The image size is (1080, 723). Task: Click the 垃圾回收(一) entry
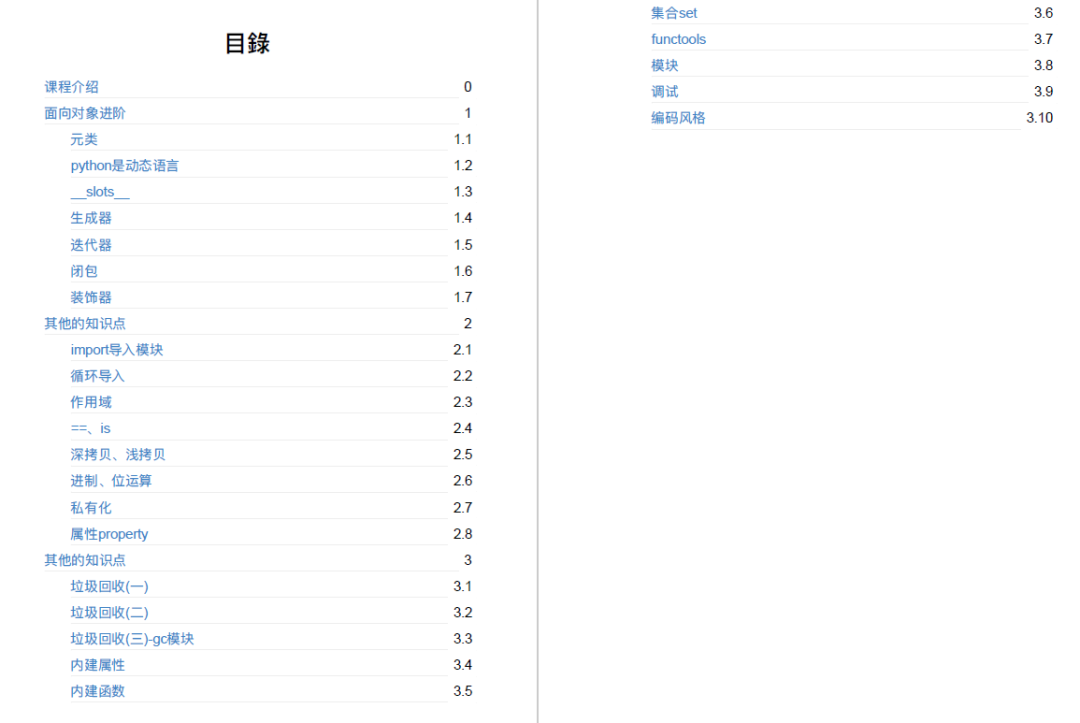pyautogui.click(x=111, y=585)
